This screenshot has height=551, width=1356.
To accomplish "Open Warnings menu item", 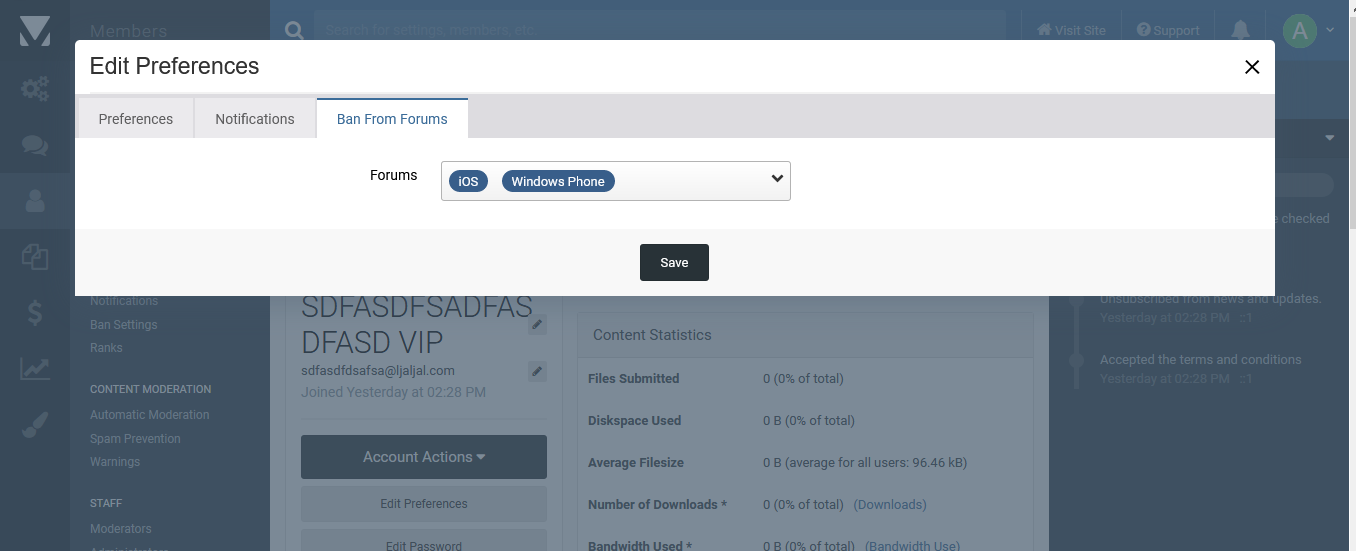I will pos(115,462).
